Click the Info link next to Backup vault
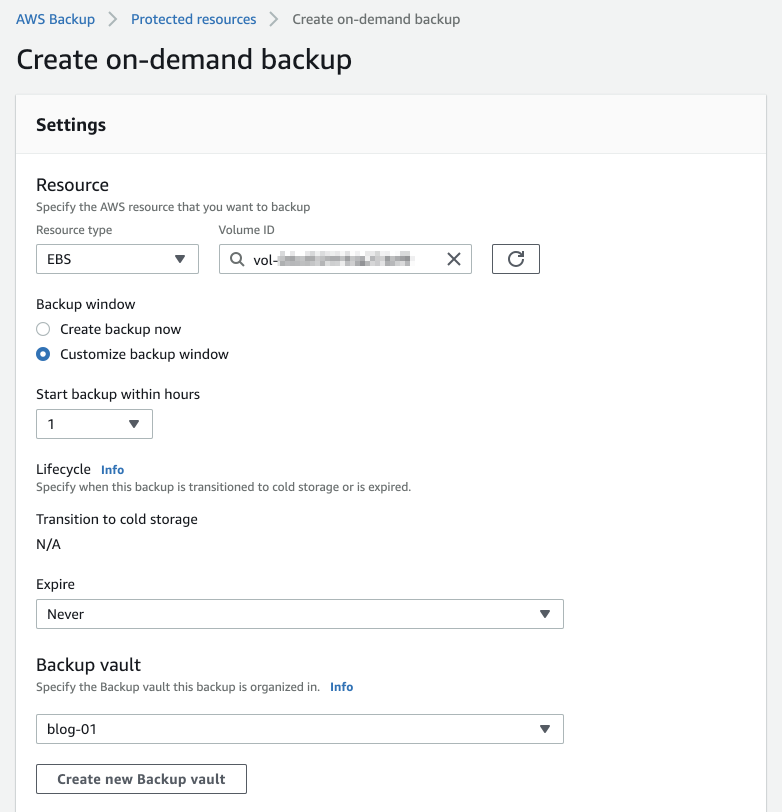 click(x=341, y=687)
